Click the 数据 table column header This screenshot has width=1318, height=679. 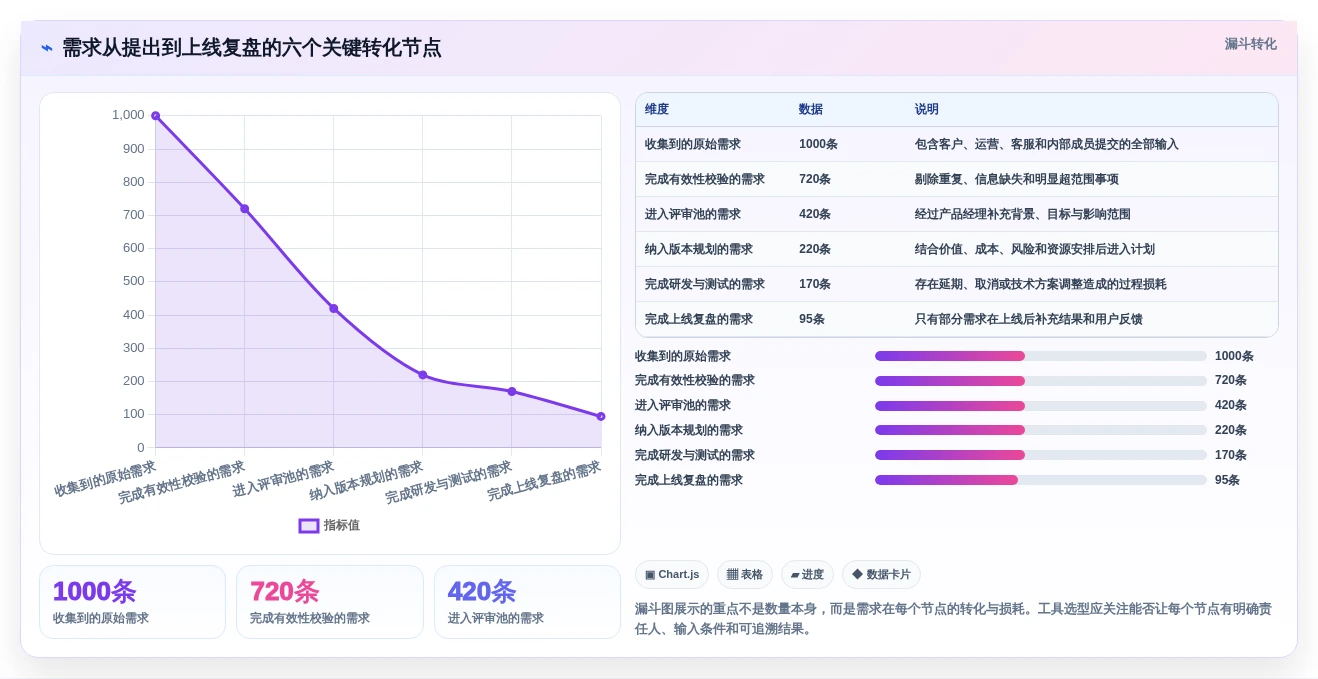click(x=811, y=109)
